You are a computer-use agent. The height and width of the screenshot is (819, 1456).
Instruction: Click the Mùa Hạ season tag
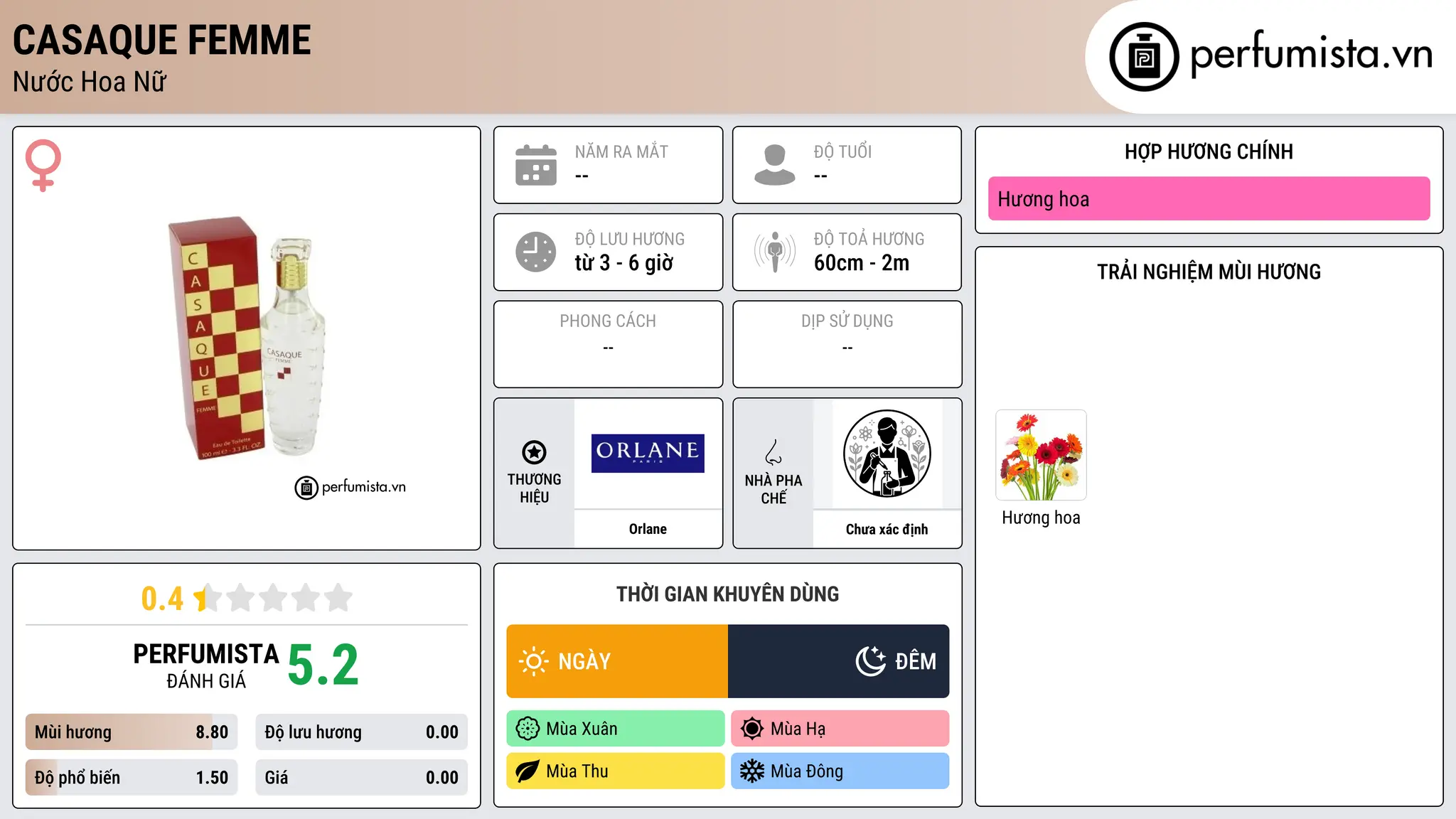pyautogui.click(x=840, y=729)
